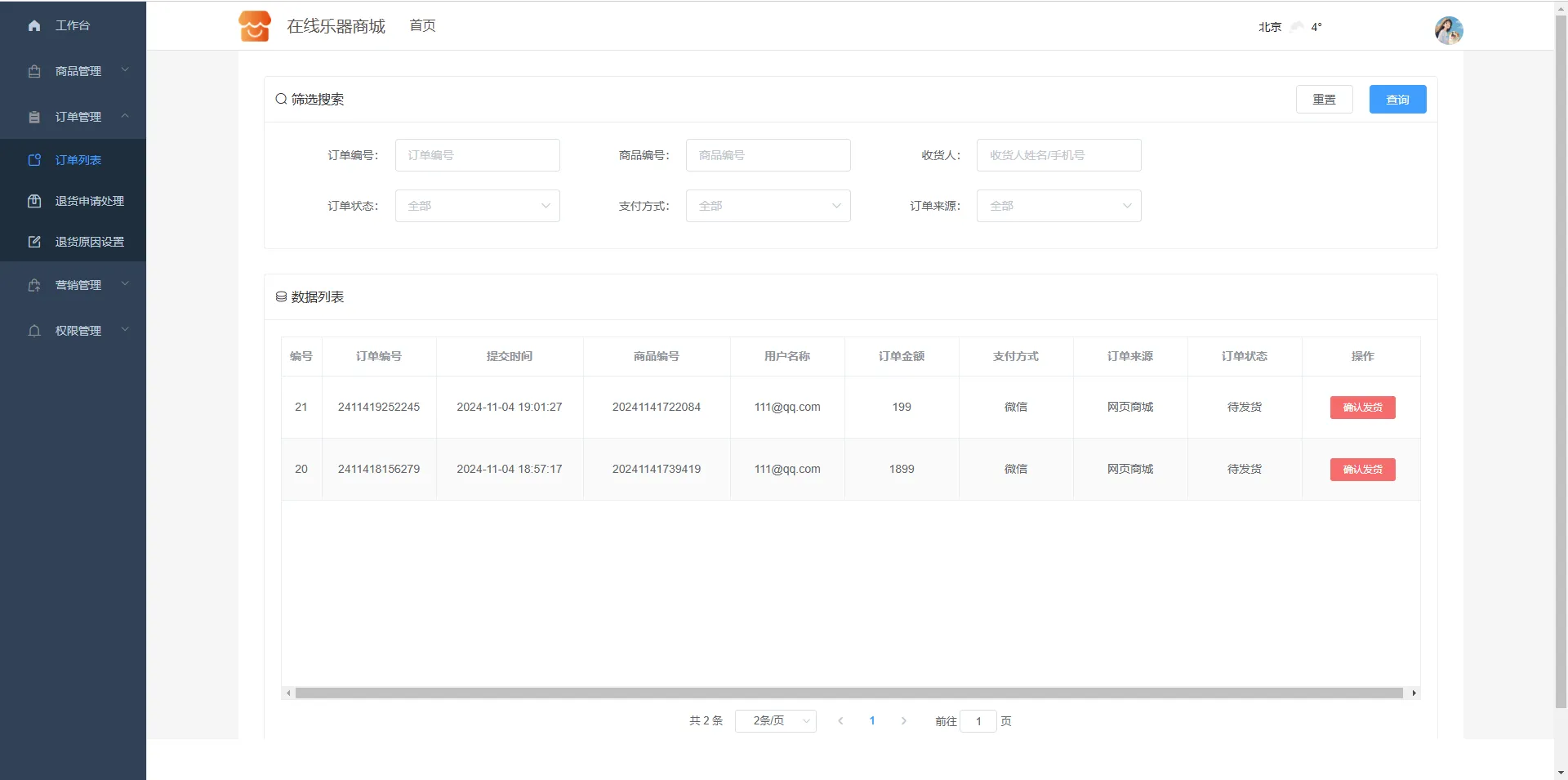Click 确认发货 for order 2411419252245

pyautogui.click(x=1362, y=408)
